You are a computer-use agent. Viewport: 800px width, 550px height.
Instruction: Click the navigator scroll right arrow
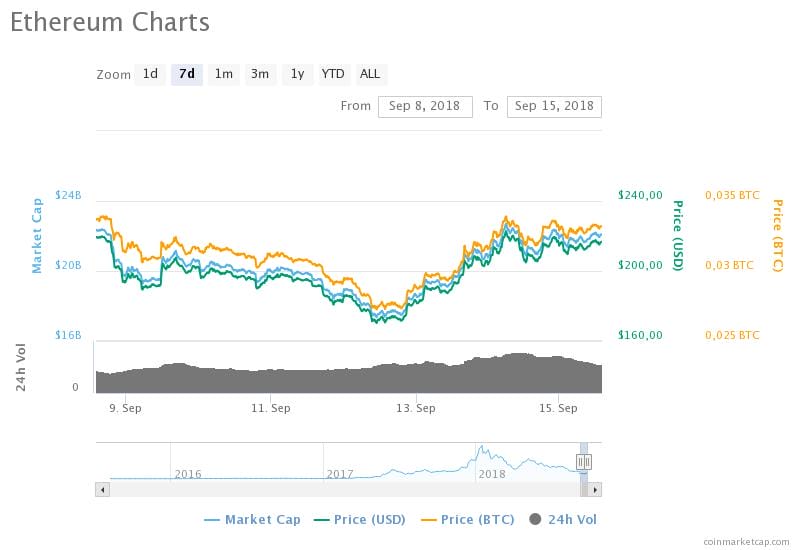coord(595,490)
